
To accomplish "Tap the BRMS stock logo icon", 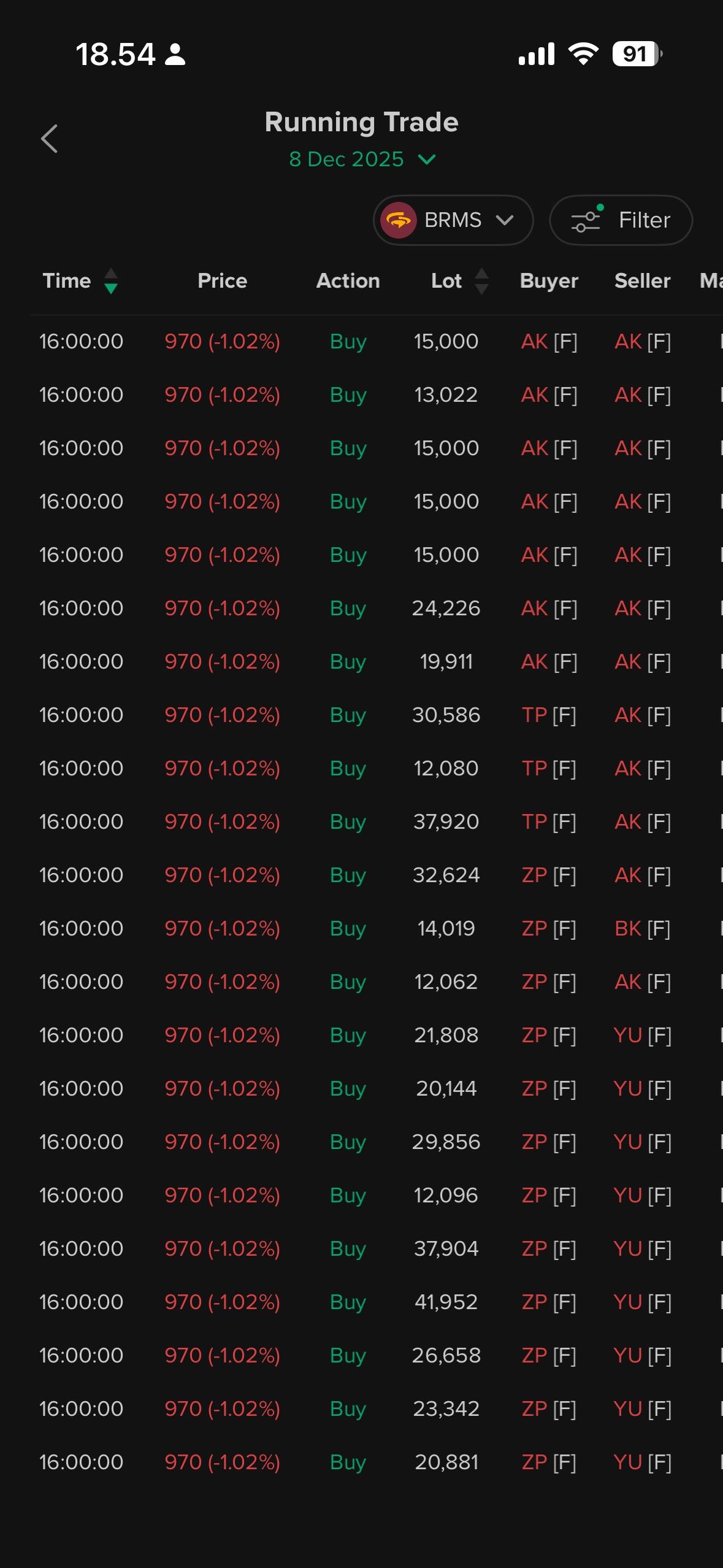I will click(x=398, y=220).
